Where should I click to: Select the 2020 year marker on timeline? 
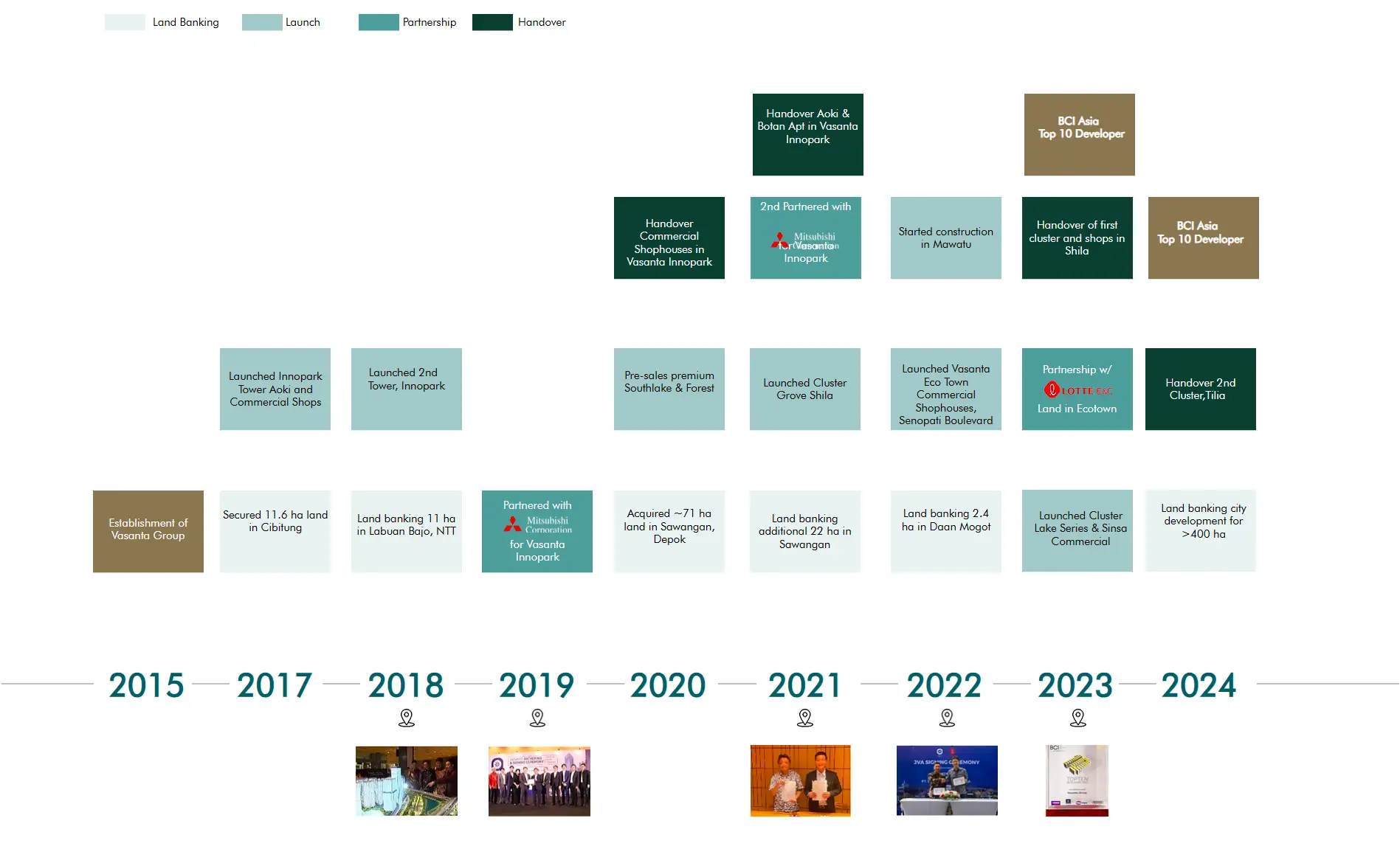coord(668,685)
